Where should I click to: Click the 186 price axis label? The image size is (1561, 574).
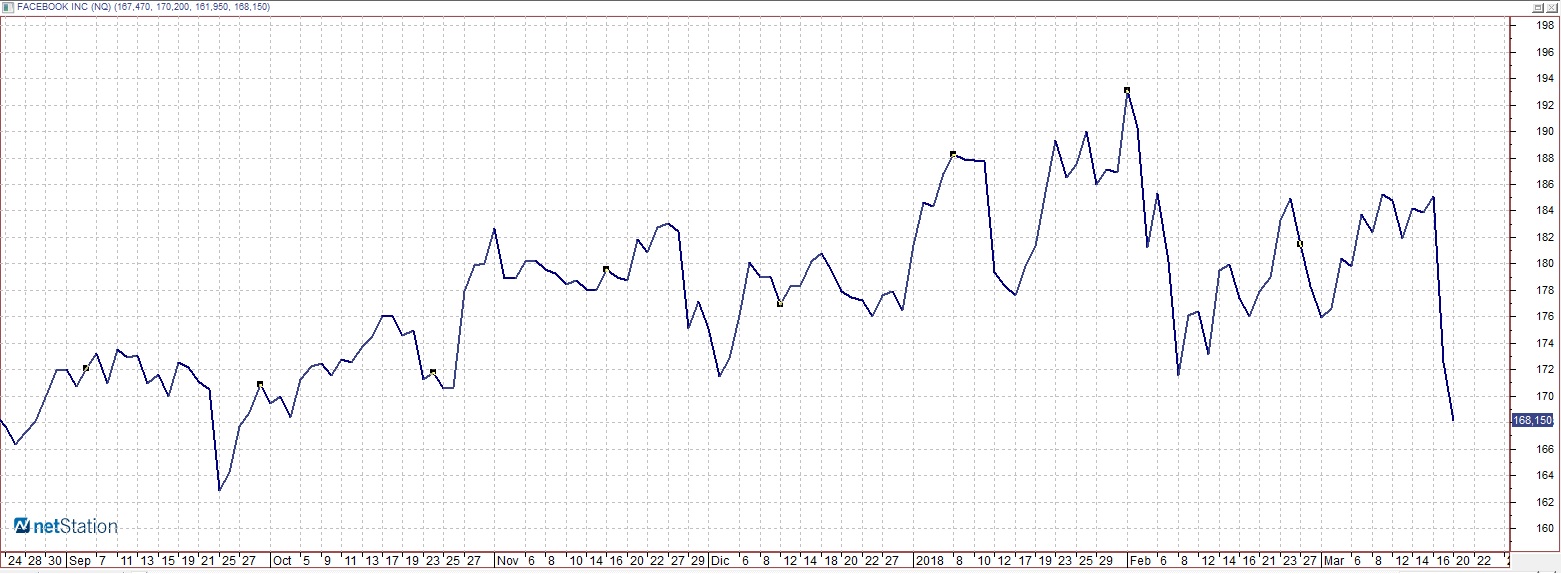[1544, 185]
